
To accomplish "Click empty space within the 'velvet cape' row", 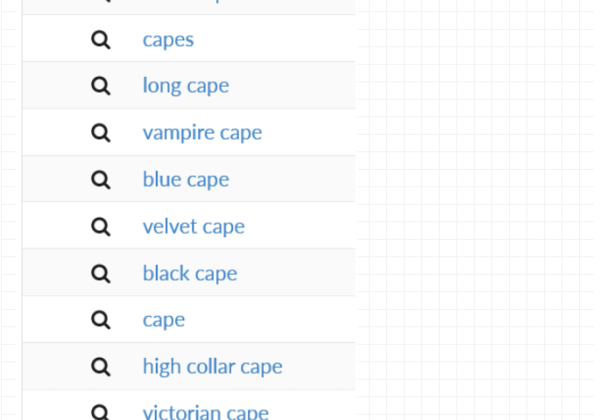I will [x=302, y=226].
